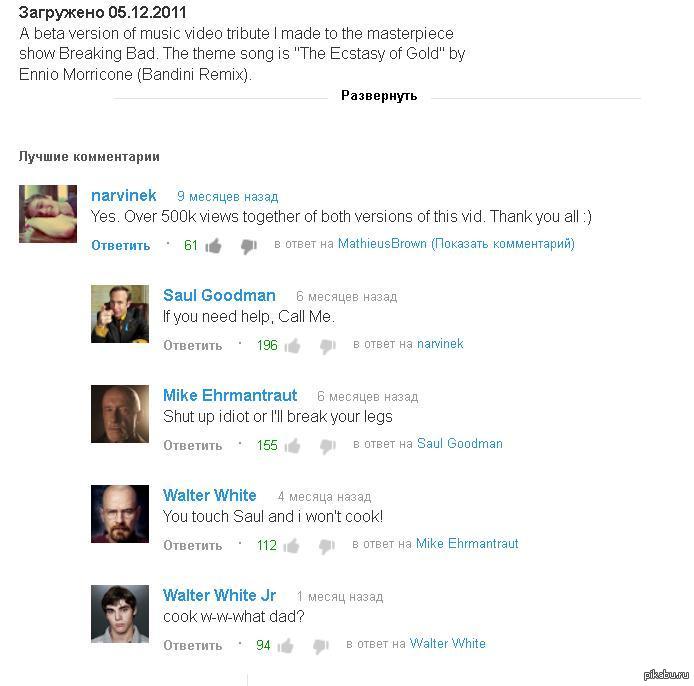
Task: Thumbs up Walter White's comment
Action: [291, 546]
